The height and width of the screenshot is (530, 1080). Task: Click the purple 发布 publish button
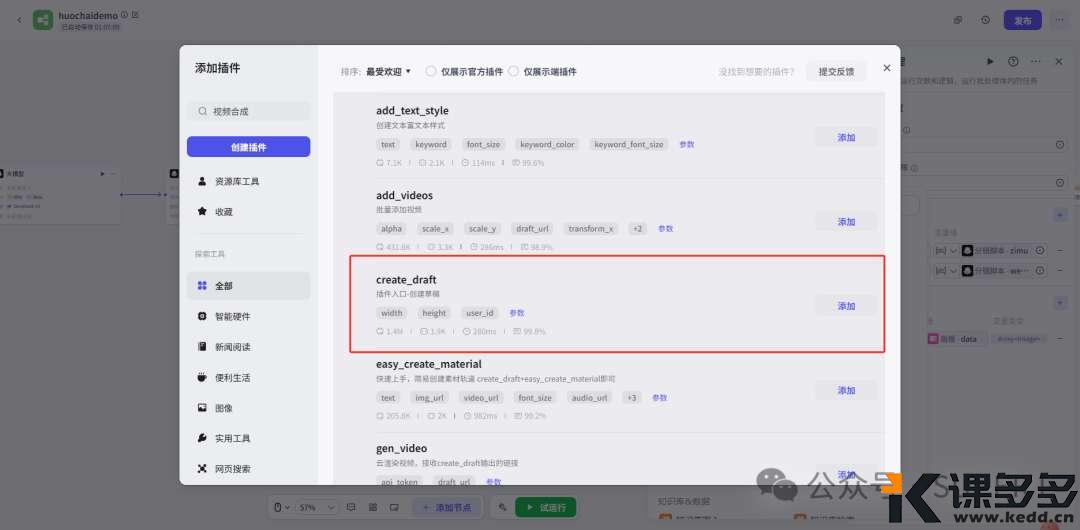tap(1022, 20)
